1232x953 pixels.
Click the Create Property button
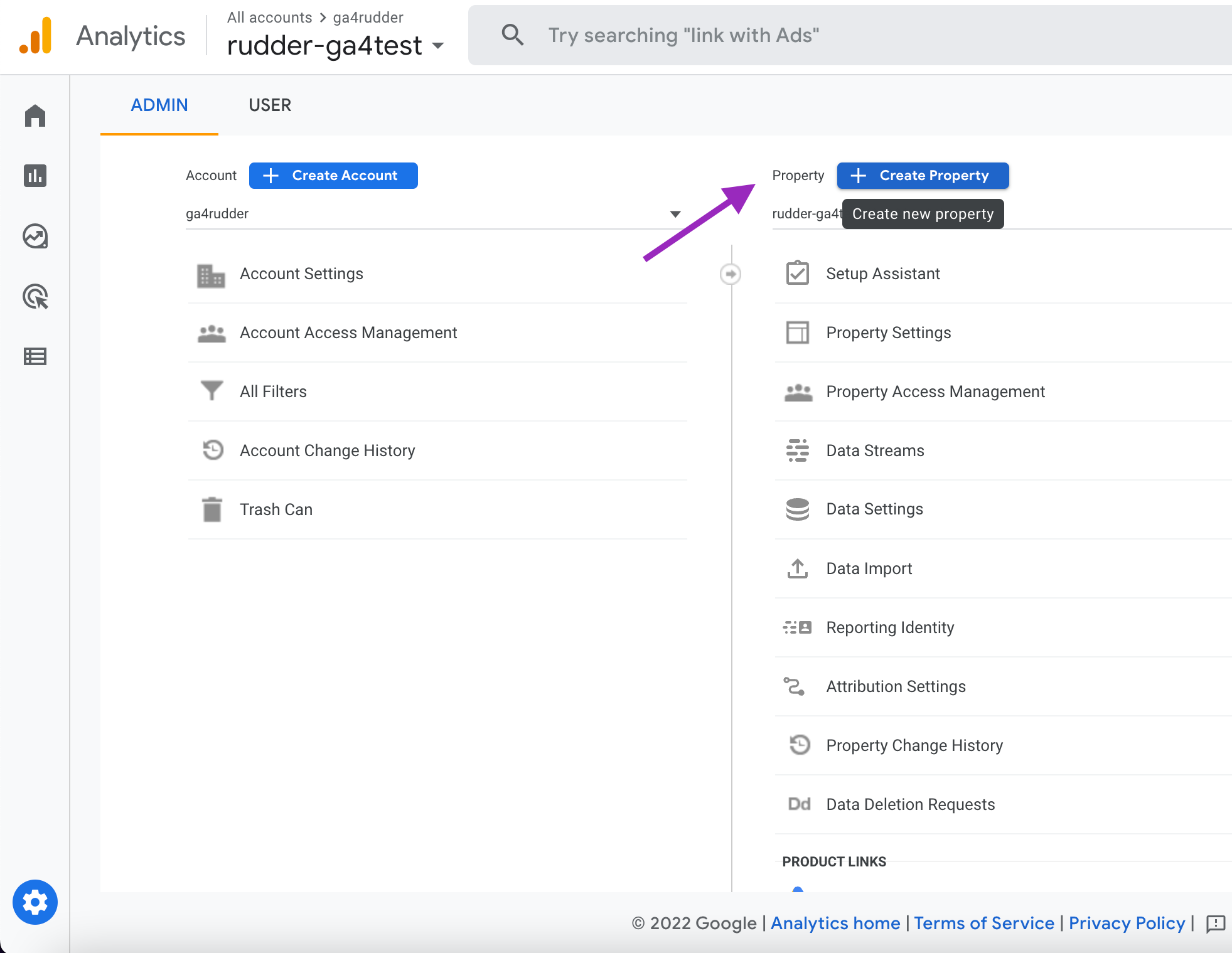[x=923, y=176]
